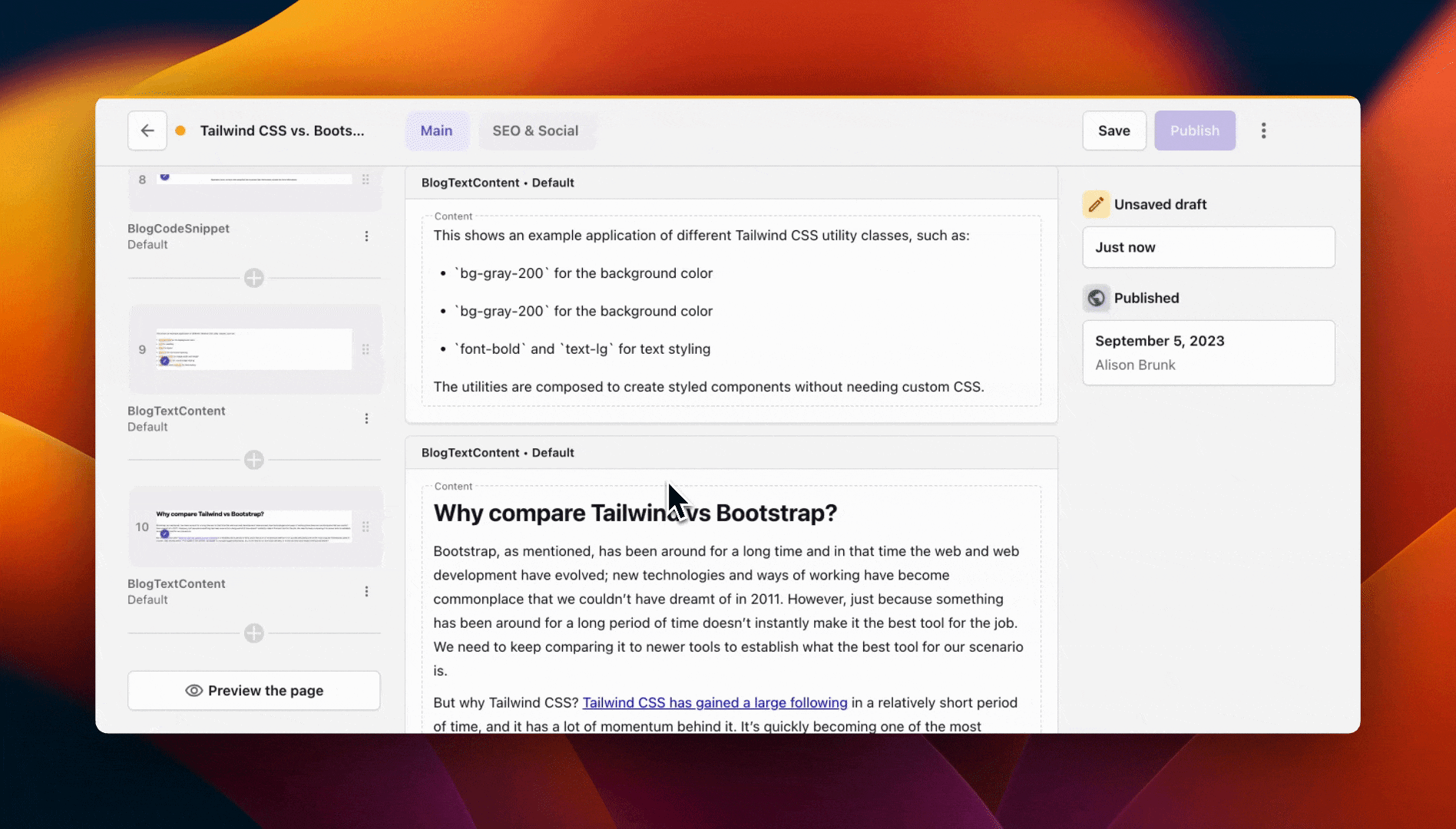This screenshot has height=829, width=1456.
Task: Insert new block via plus icon below block 10
Action: click(253, 633)
